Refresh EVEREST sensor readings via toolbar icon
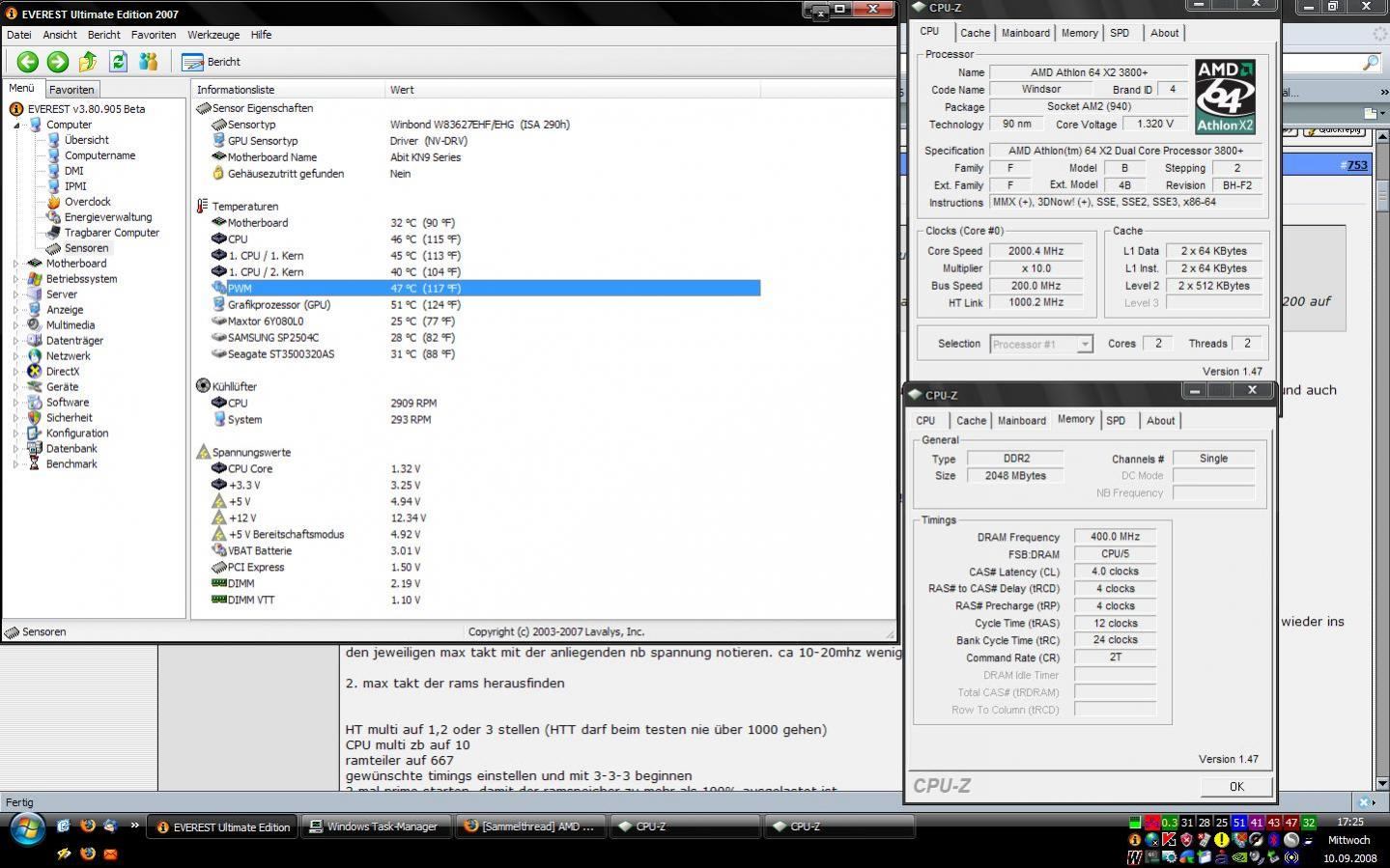The image size is (1390, 868). click(118, 62)
